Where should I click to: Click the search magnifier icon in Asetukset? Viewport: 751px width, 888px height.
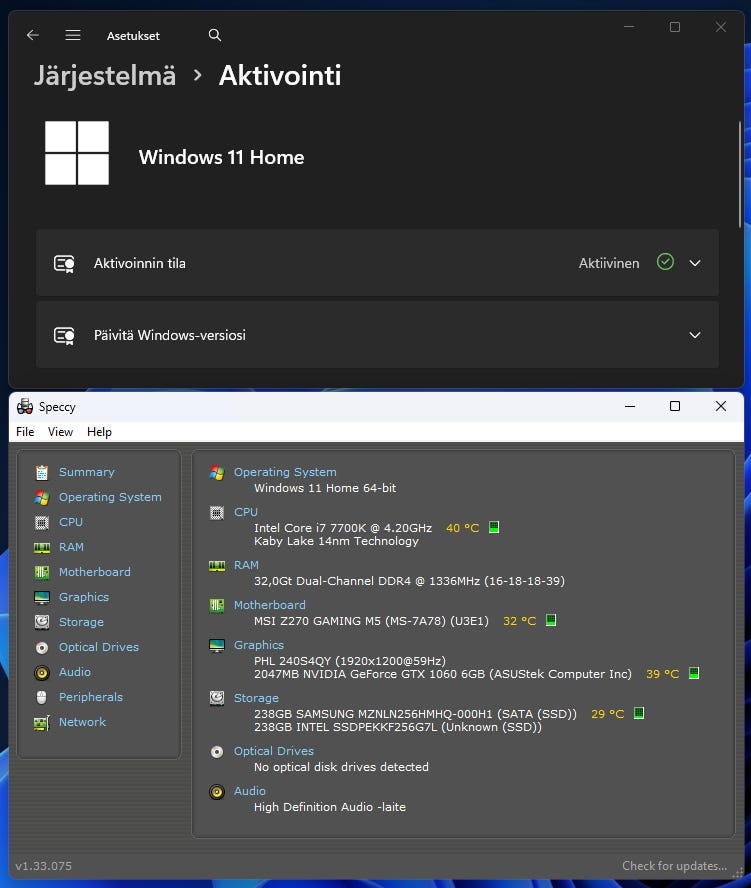pos(215,35)
